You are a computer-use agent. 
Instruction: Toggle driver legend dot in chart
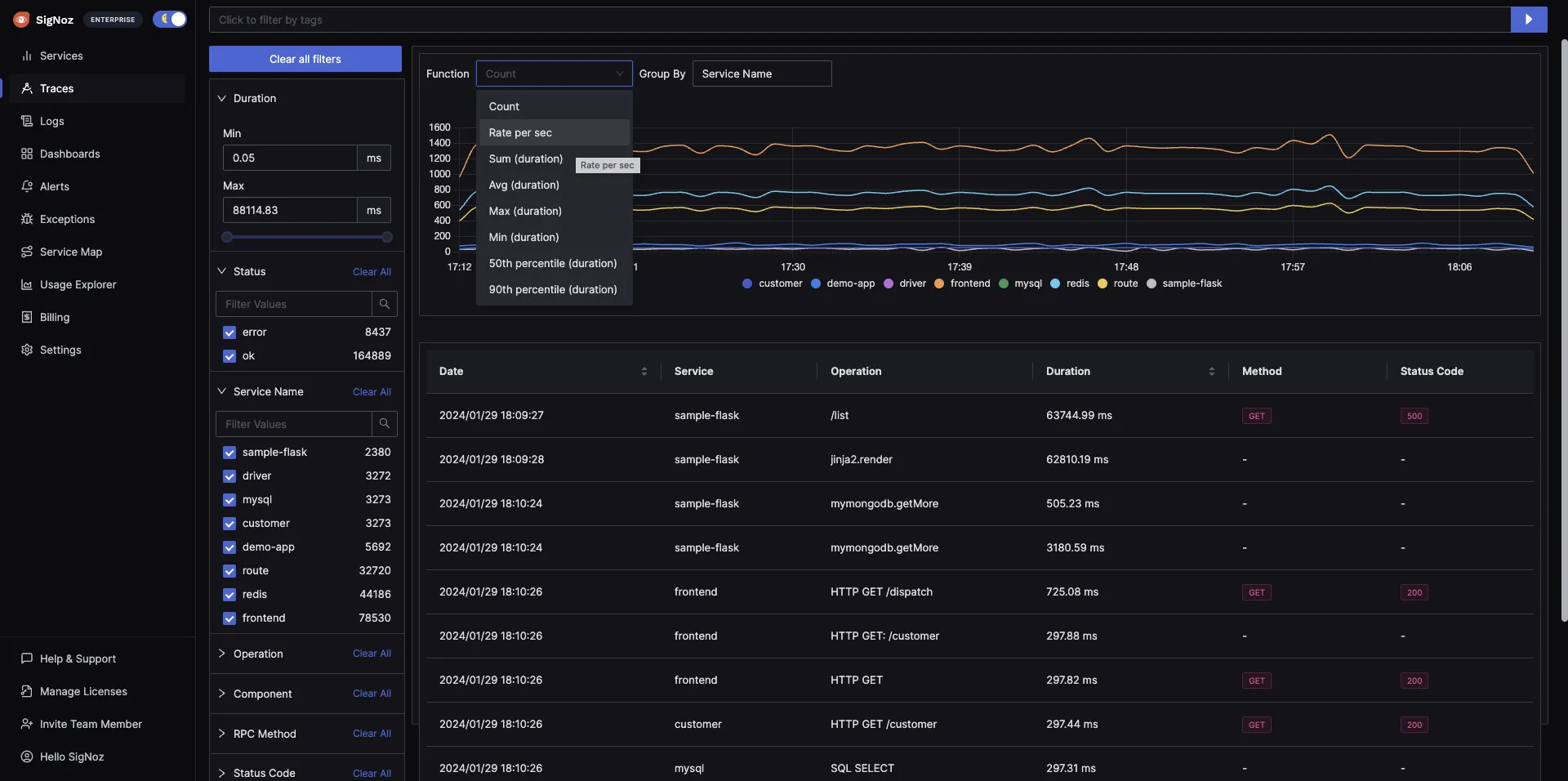tap(889, 283)
